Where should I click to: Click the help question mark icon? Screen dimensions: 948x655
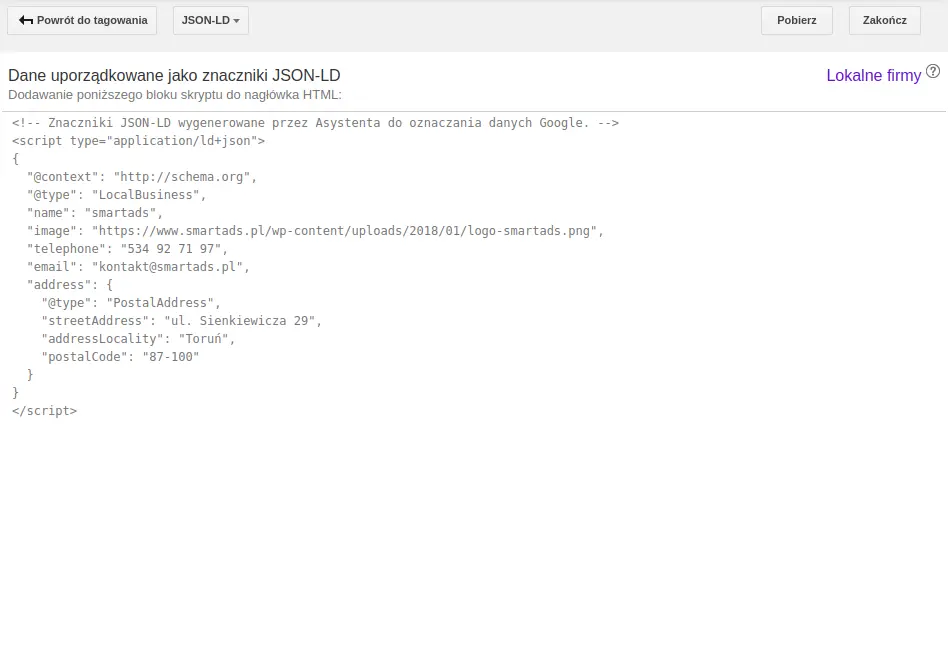pyautogui.click(x=933, y=72)
